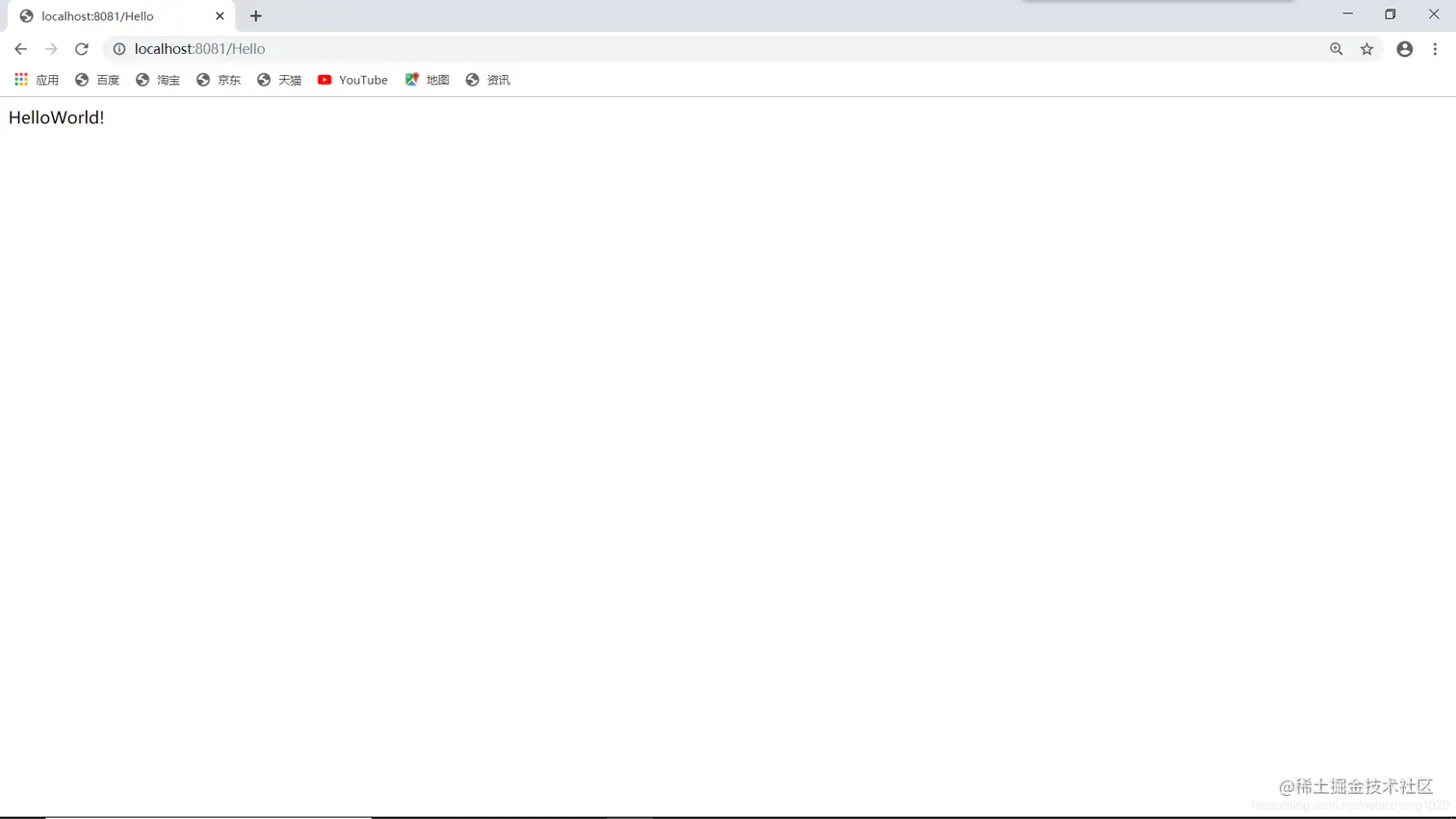Bookmark this page with the star icon
This screenshot has height=819, width=1456.
[1366, 48]
